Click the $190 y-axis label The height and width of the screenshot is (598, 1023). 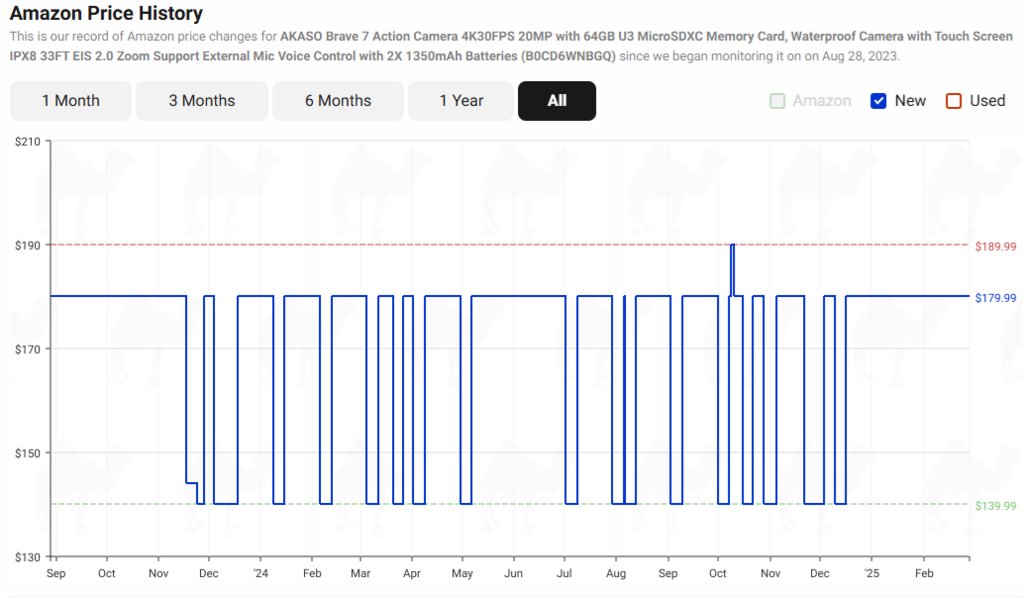coord(27,245)
